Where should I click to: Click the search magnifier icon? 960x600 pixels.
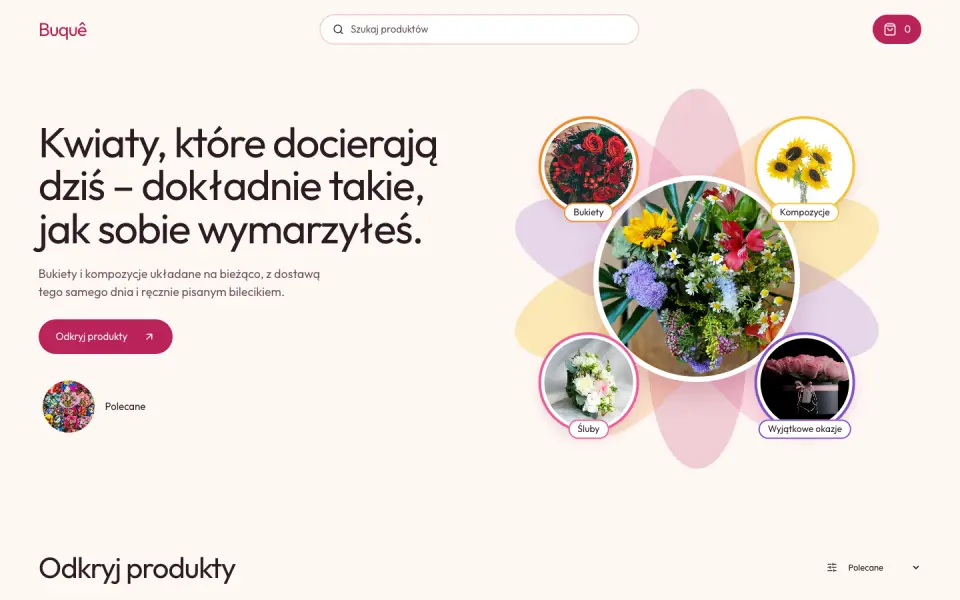(x=338, y=29)
